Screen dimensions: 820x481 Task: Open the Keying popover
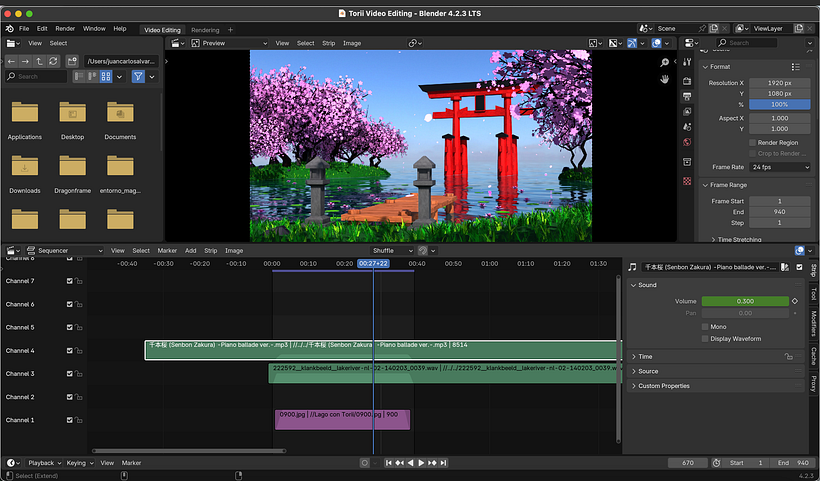(x=80, y=463)
